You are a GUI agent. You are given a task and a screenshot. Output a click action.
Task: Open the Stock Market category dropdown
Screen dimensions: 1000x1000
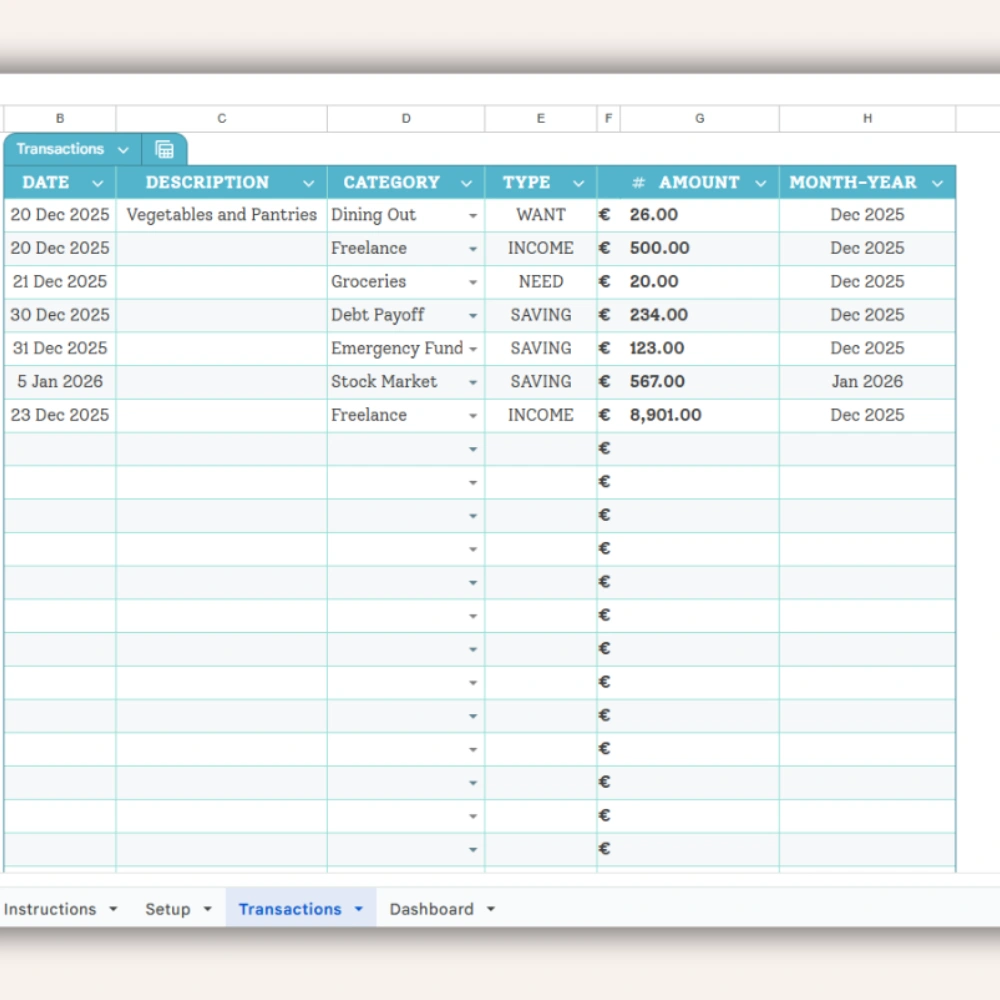tap(471, 381)
